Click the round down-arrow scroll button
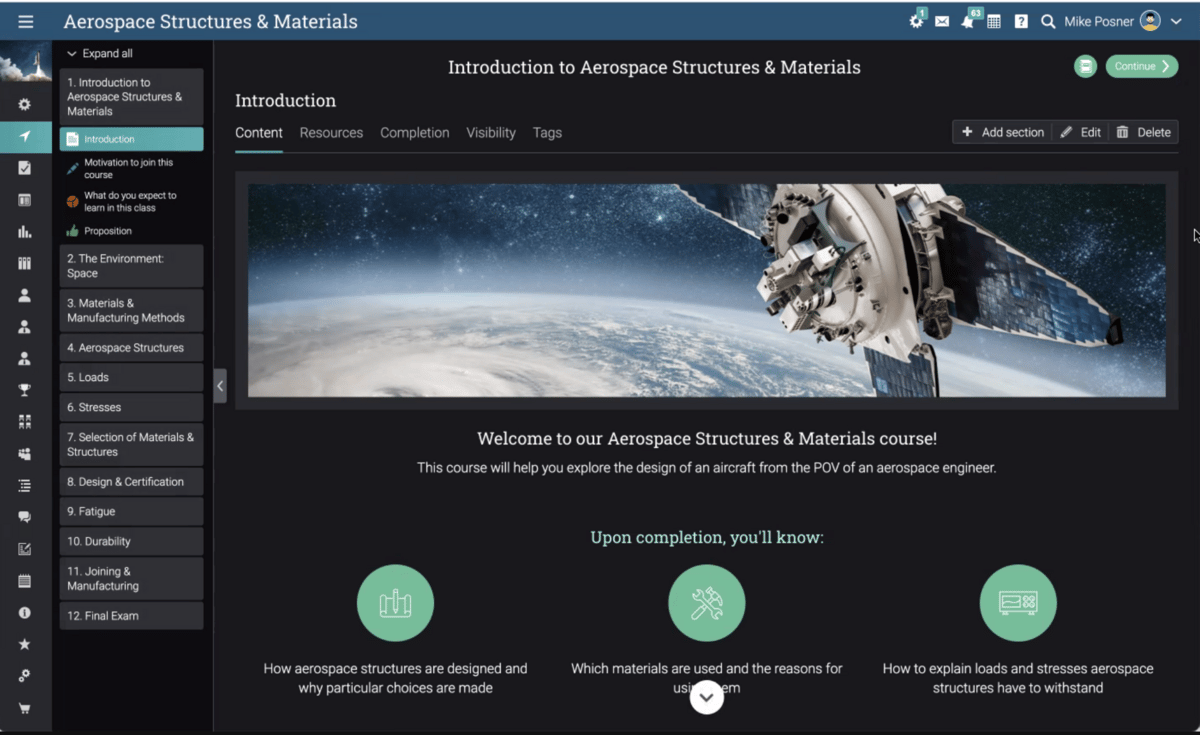The width and height of the screenshot is (1200, 735). pos(707,697)
